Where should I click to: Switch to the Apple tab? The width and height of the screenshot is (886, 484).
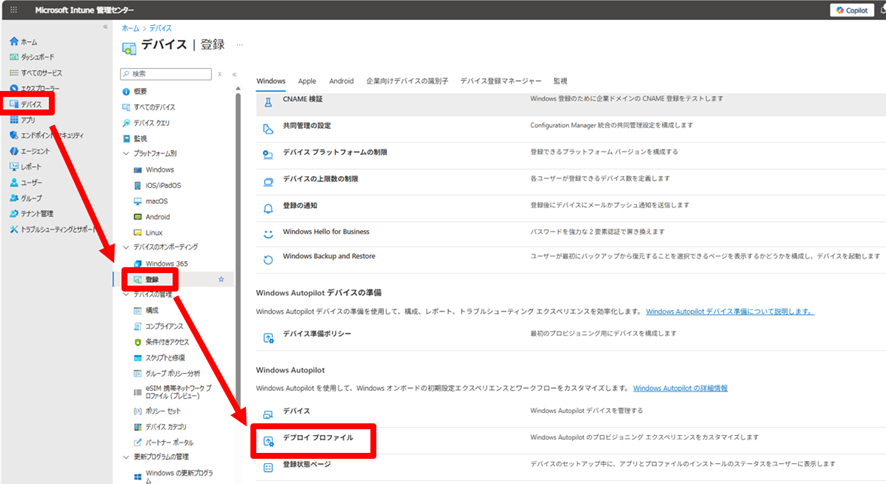pos(306,81)
